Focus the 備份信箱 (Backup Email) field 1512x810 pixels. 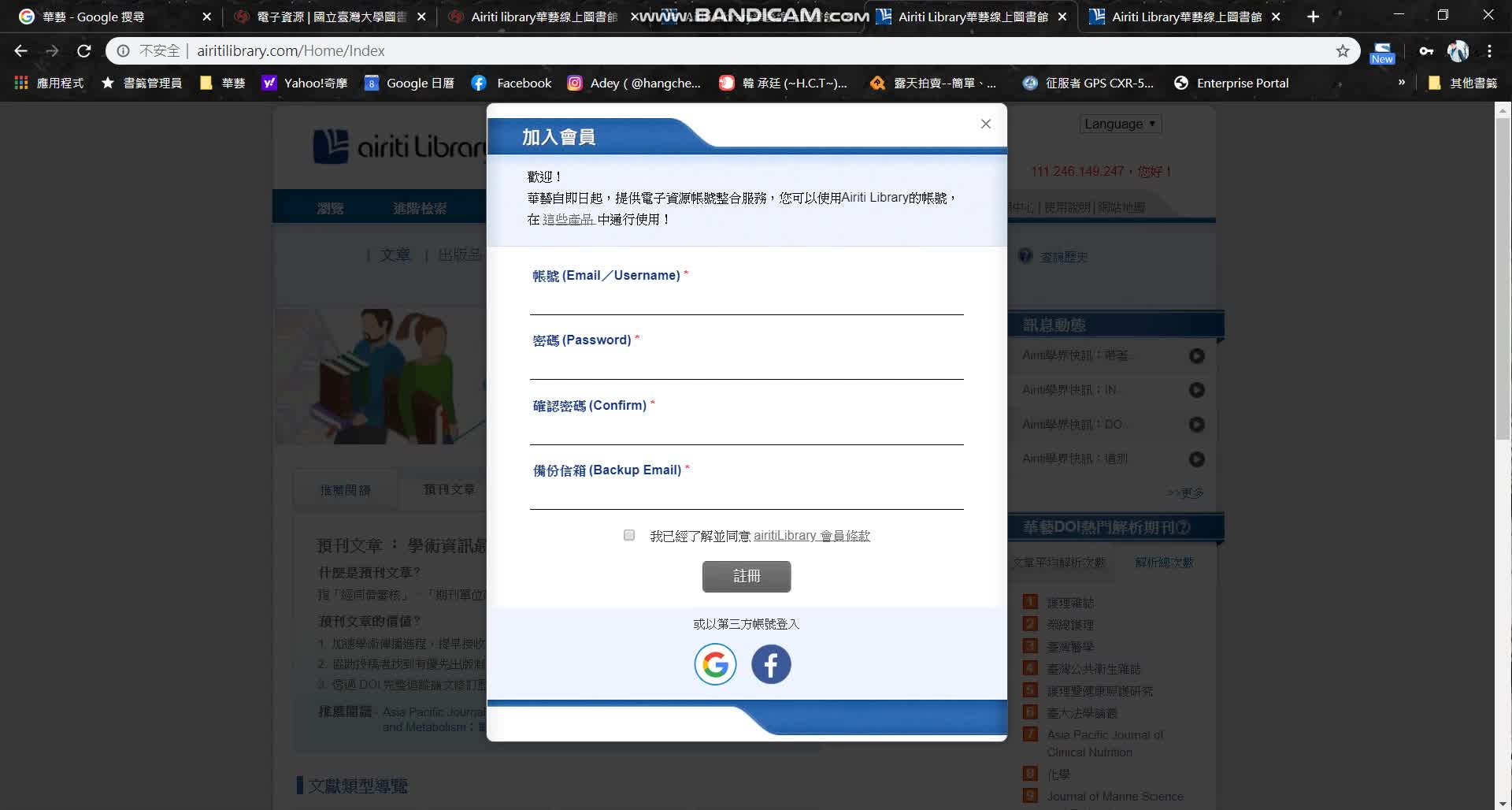pyautogui.click(x=747, y=496)
